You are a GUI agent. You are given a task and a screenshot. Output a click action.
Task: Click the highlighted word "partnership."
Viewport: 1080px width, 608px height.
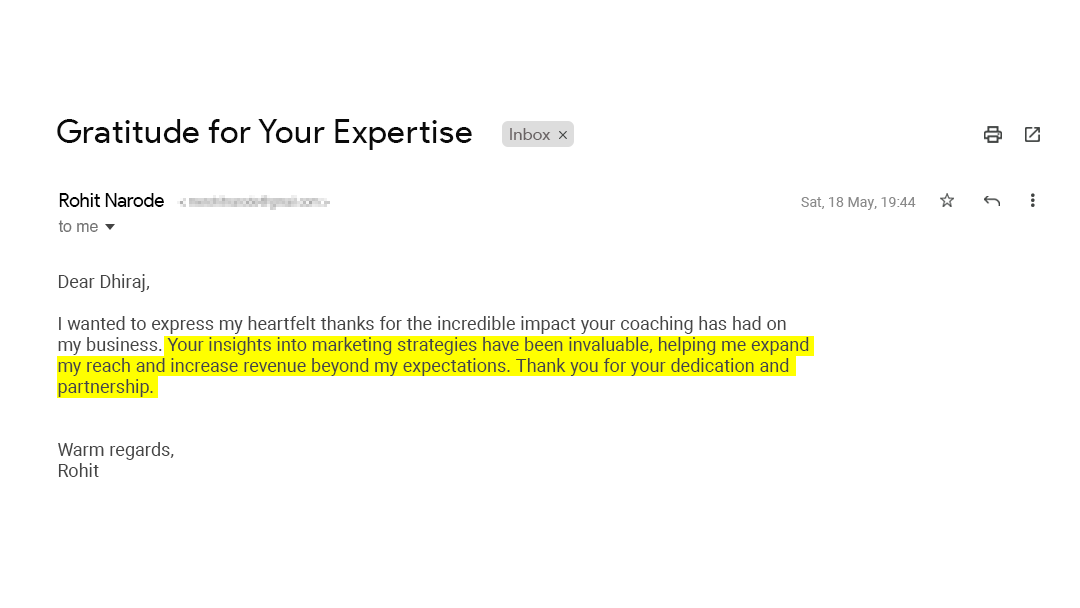click(x=106, y=387)
